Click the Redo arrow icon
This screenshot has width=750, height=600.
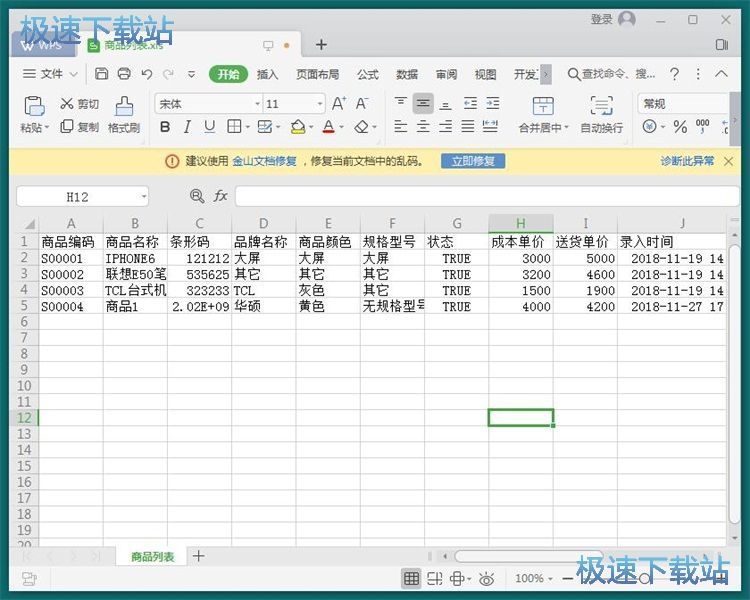pos(168,74)
